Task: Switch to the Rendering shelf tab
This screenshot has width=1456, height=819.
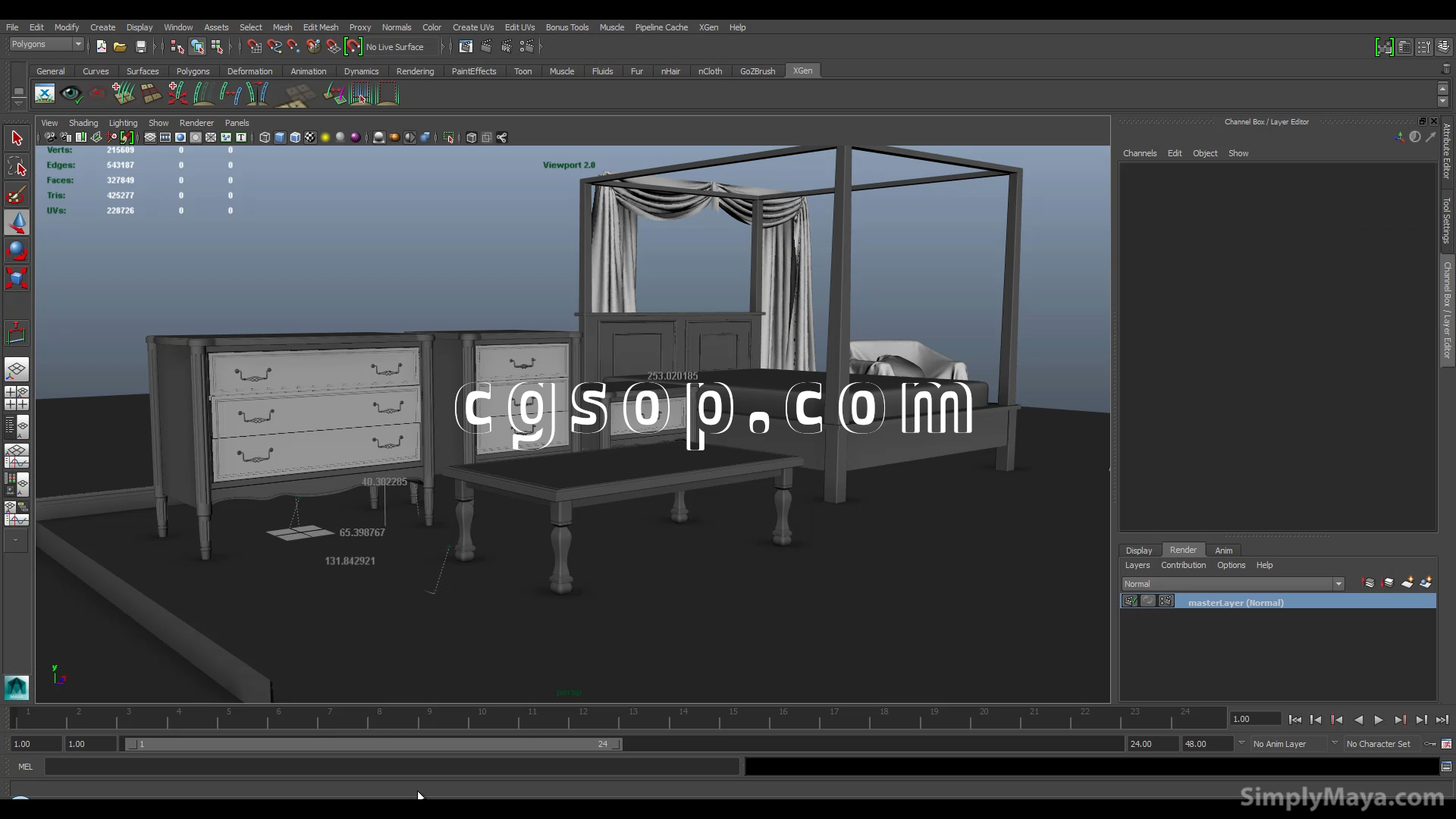Action: pos(415,71)
